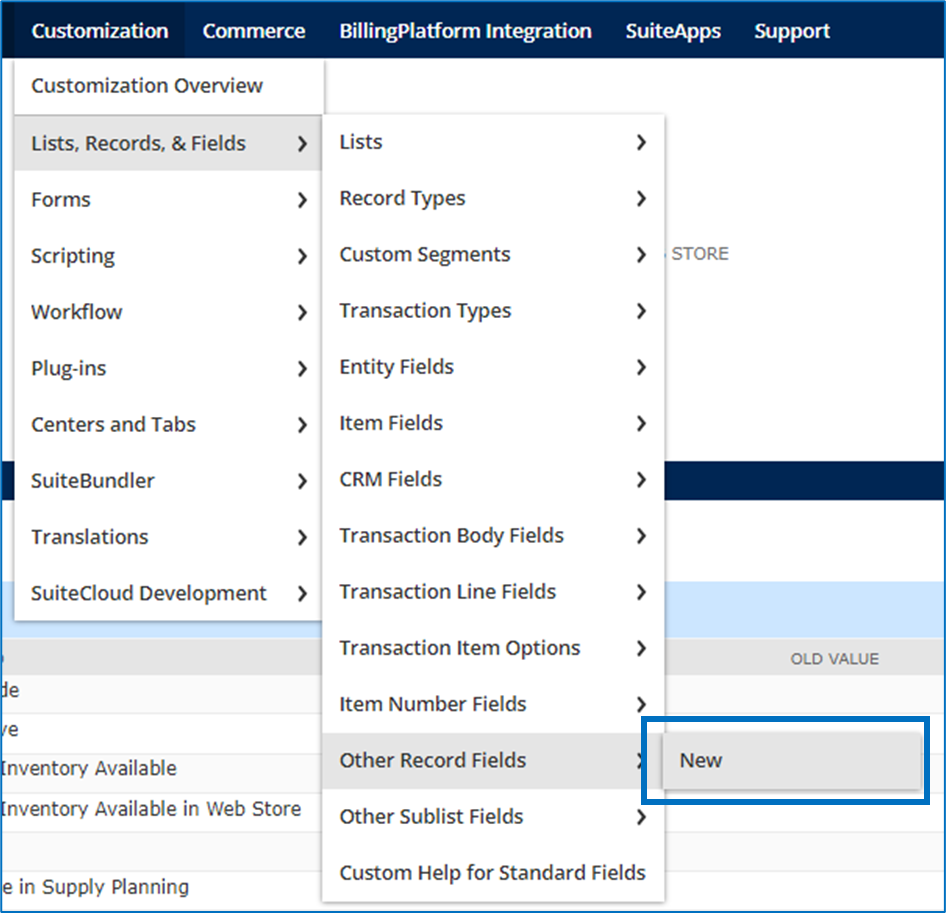Choose Record Types in the submenu
The height and width of the screenshot is (913, 946).
494,198
